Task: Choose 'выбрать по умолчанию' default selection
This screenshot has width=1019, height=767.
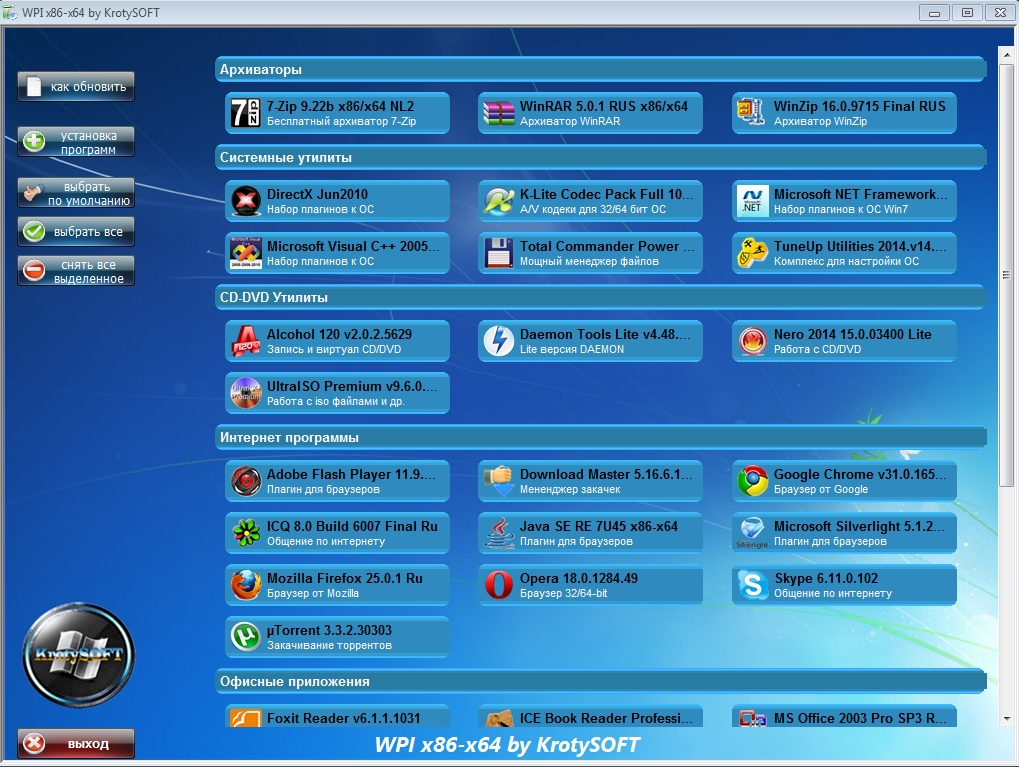Action: click(76, 193)
